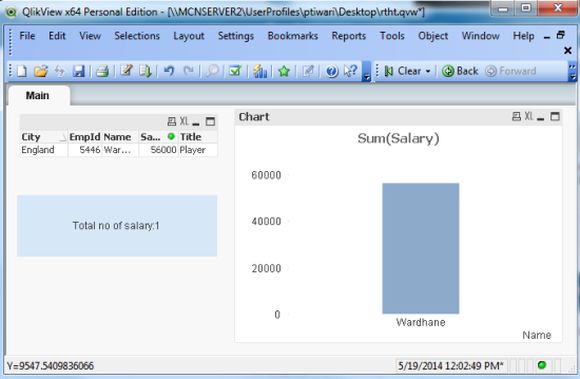Click the 5446 EmpId cell
This screenshot has width=580, height=379.
(85, 150)
